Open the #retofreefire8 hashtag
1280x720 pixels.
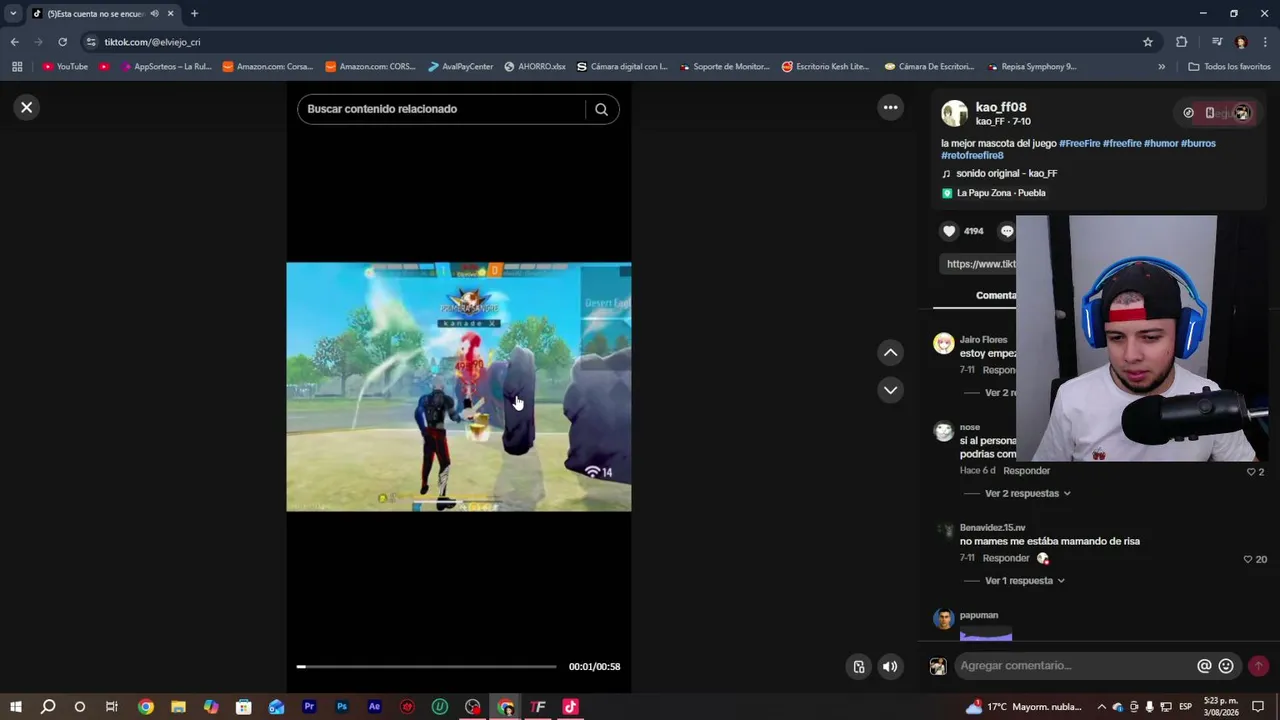(972, 156)
